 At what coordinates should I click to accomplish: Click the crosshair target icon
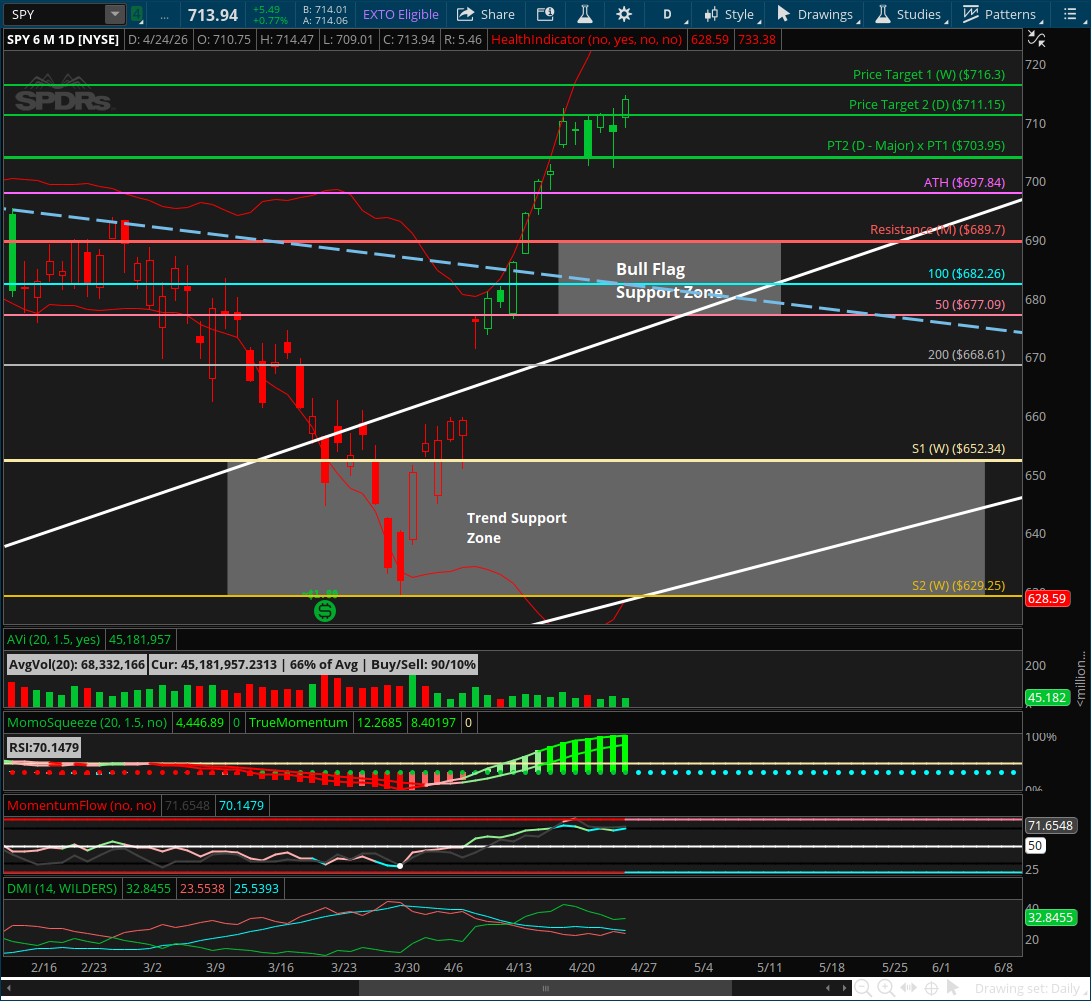click(x=931, y=988)
